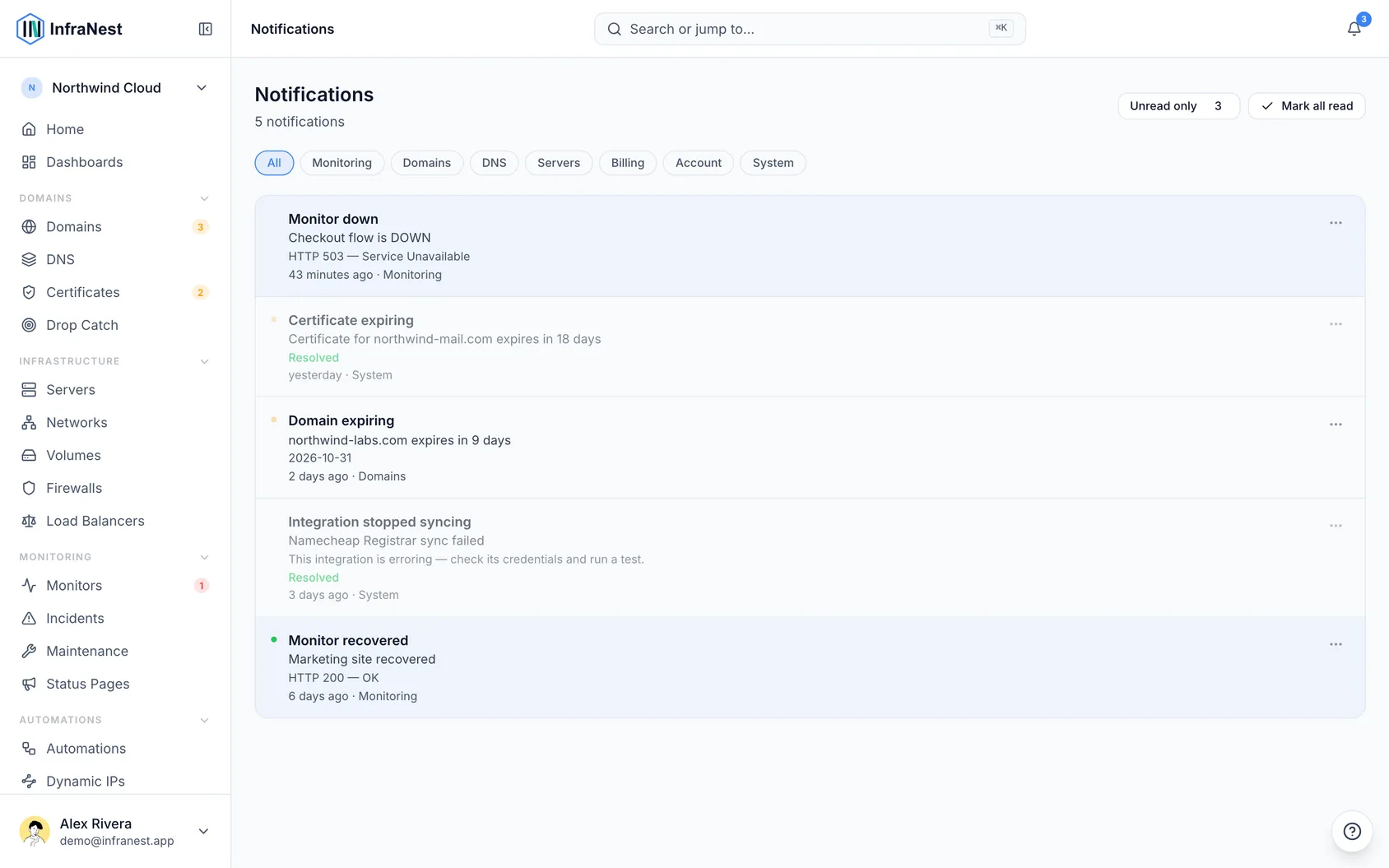Click the Dashboards grid icon

click(29, 162)
